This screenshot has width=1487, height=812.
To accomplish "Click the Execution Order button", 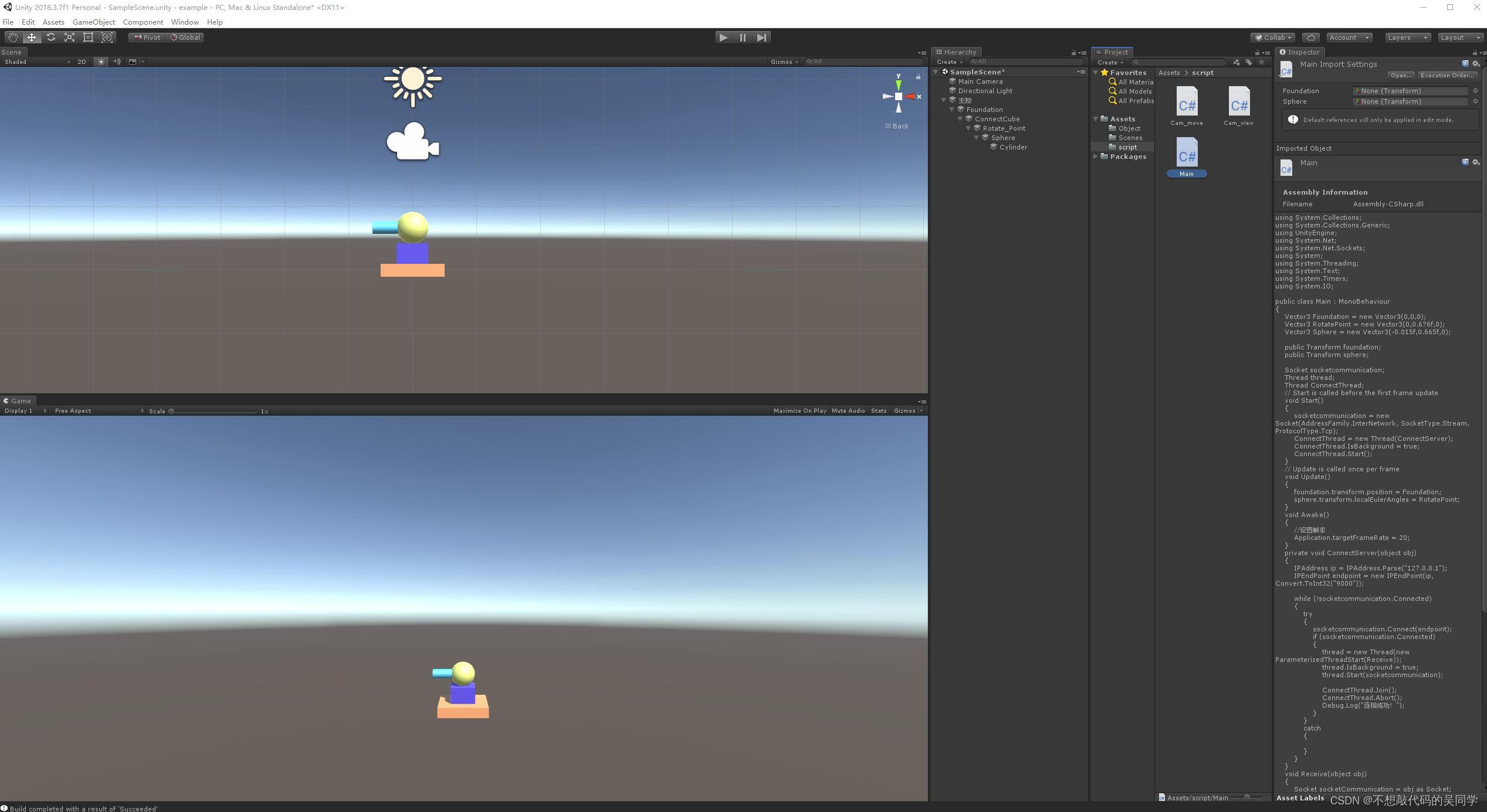I will click(x=1447, y=75).
